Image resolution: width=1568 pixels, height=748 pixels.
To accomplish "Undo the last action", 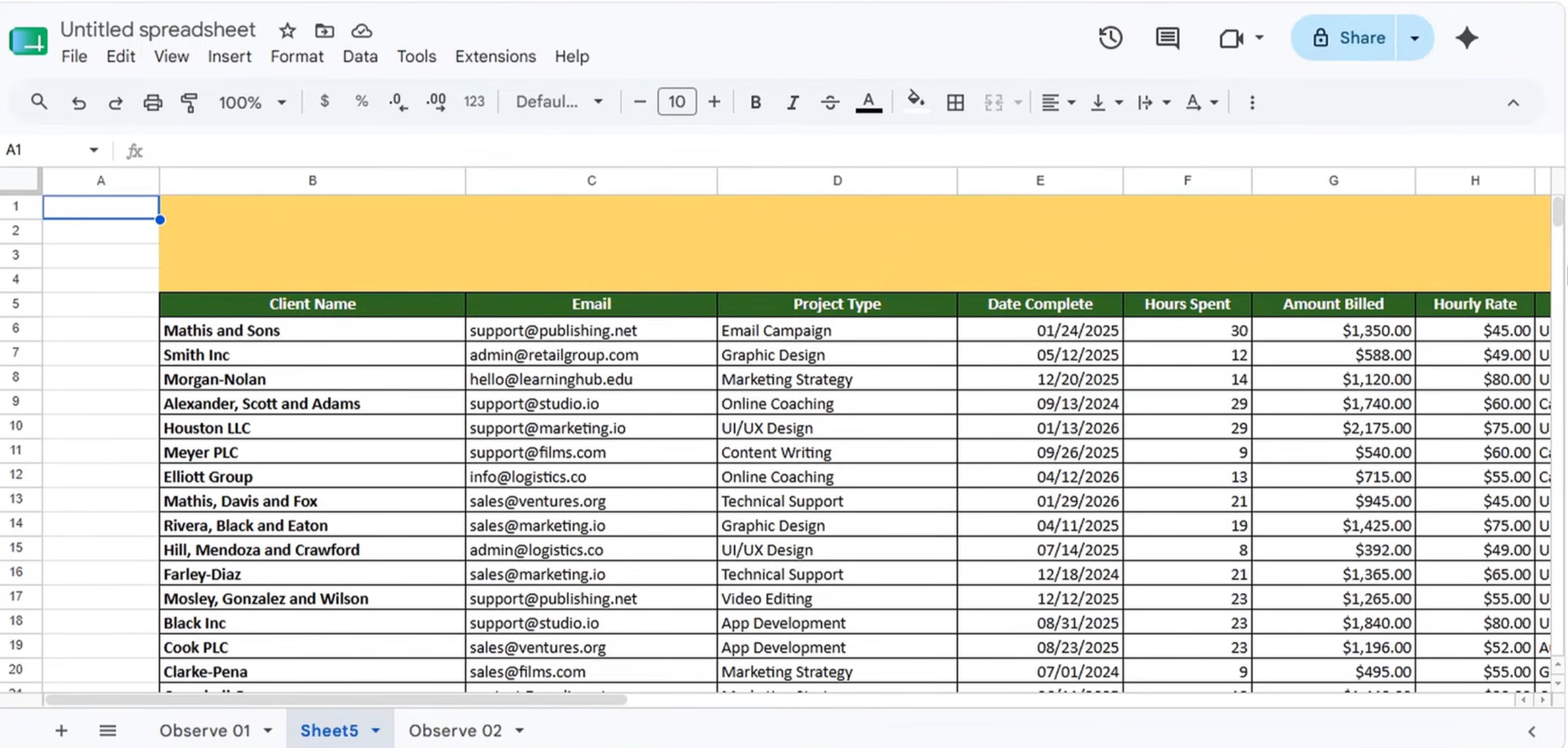I will tap(79, 102).
